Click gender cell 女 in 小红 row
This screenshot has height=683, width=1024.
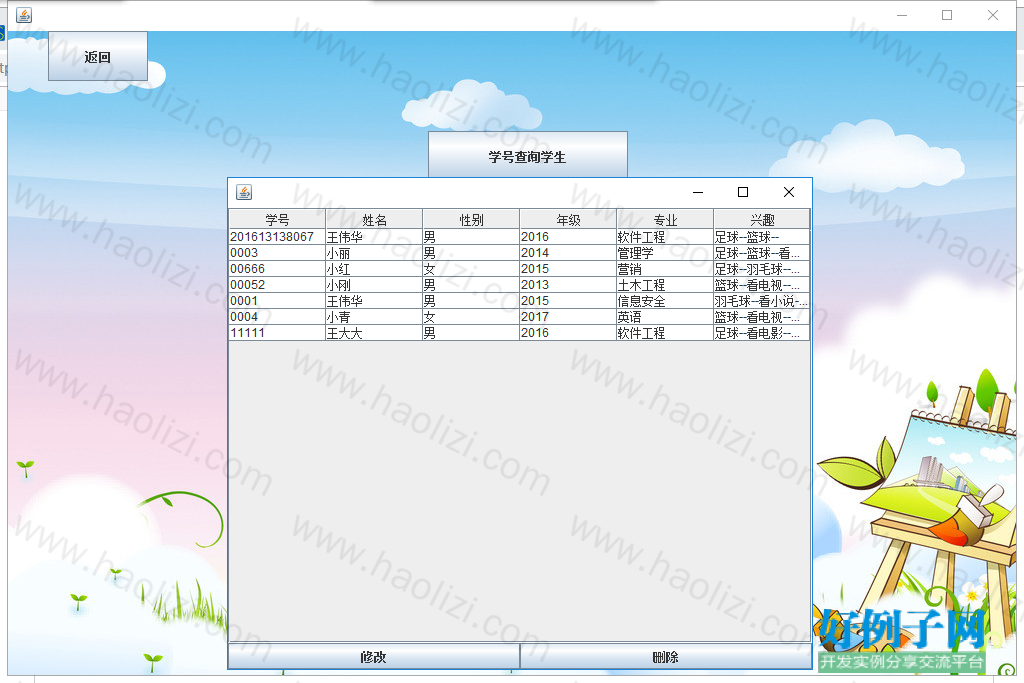471,268
